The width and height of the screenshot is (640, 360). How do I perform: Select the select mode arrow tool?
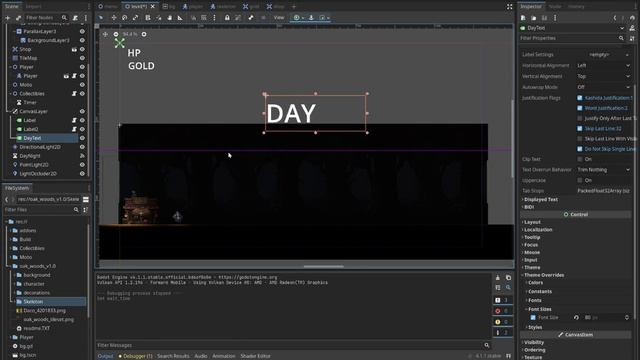pos(101,18)
